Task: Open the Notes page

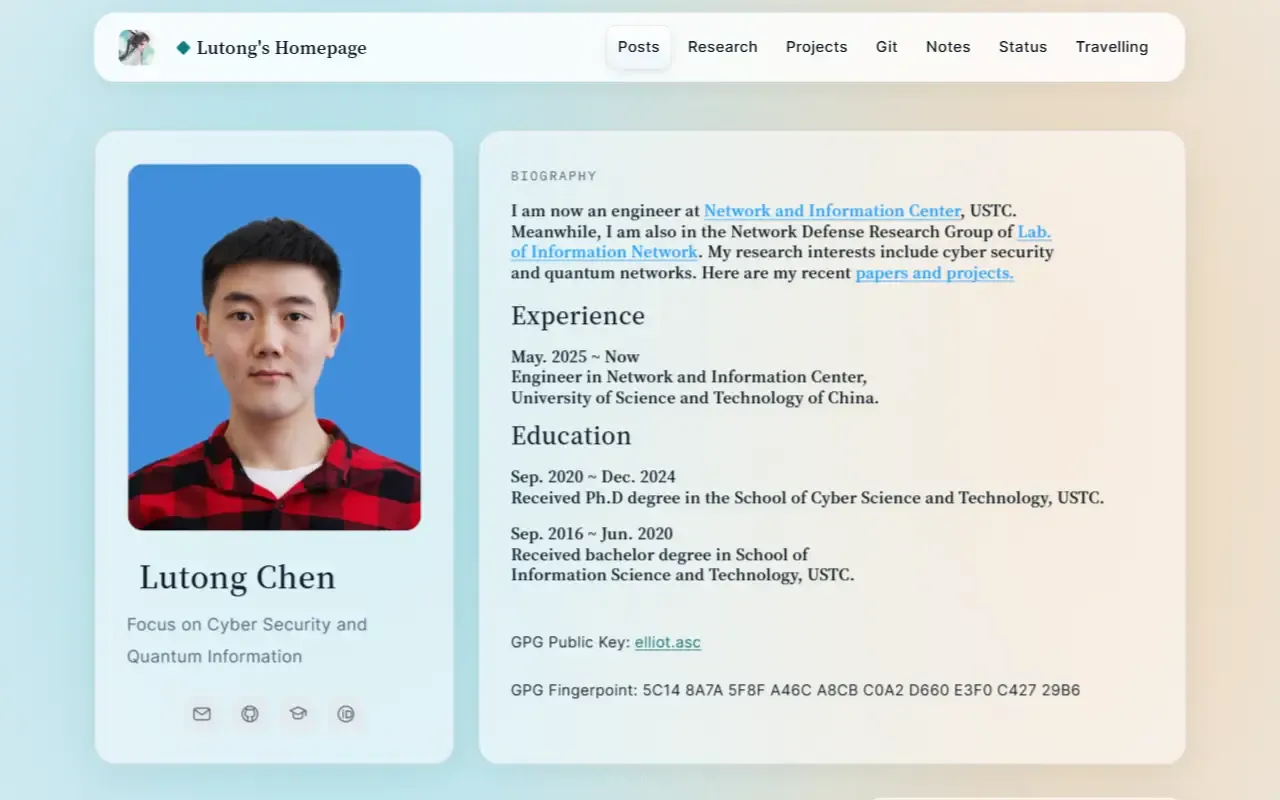Action: pyautogui.click(x=948, y=47)
